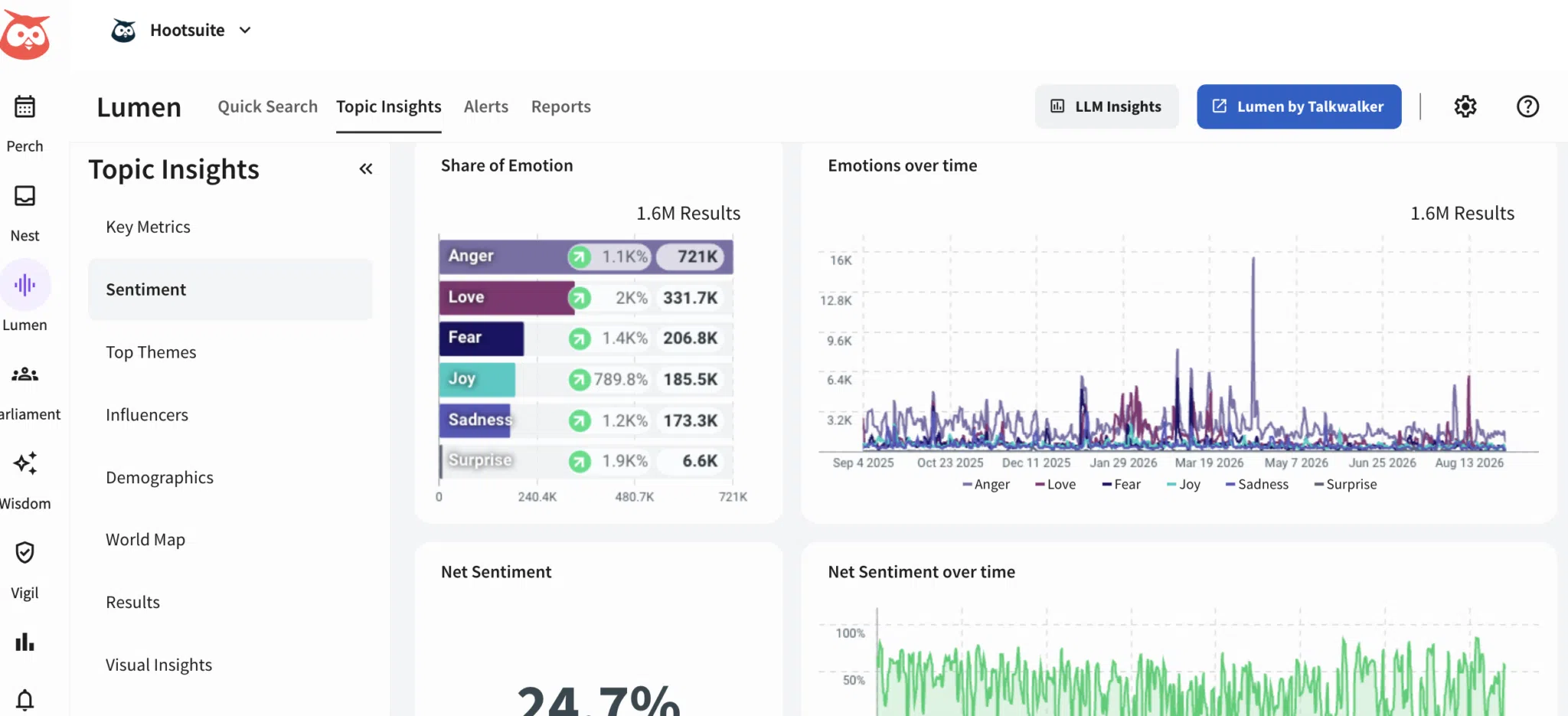Toggle Sadness series in chart legend

coord(1257,485)
